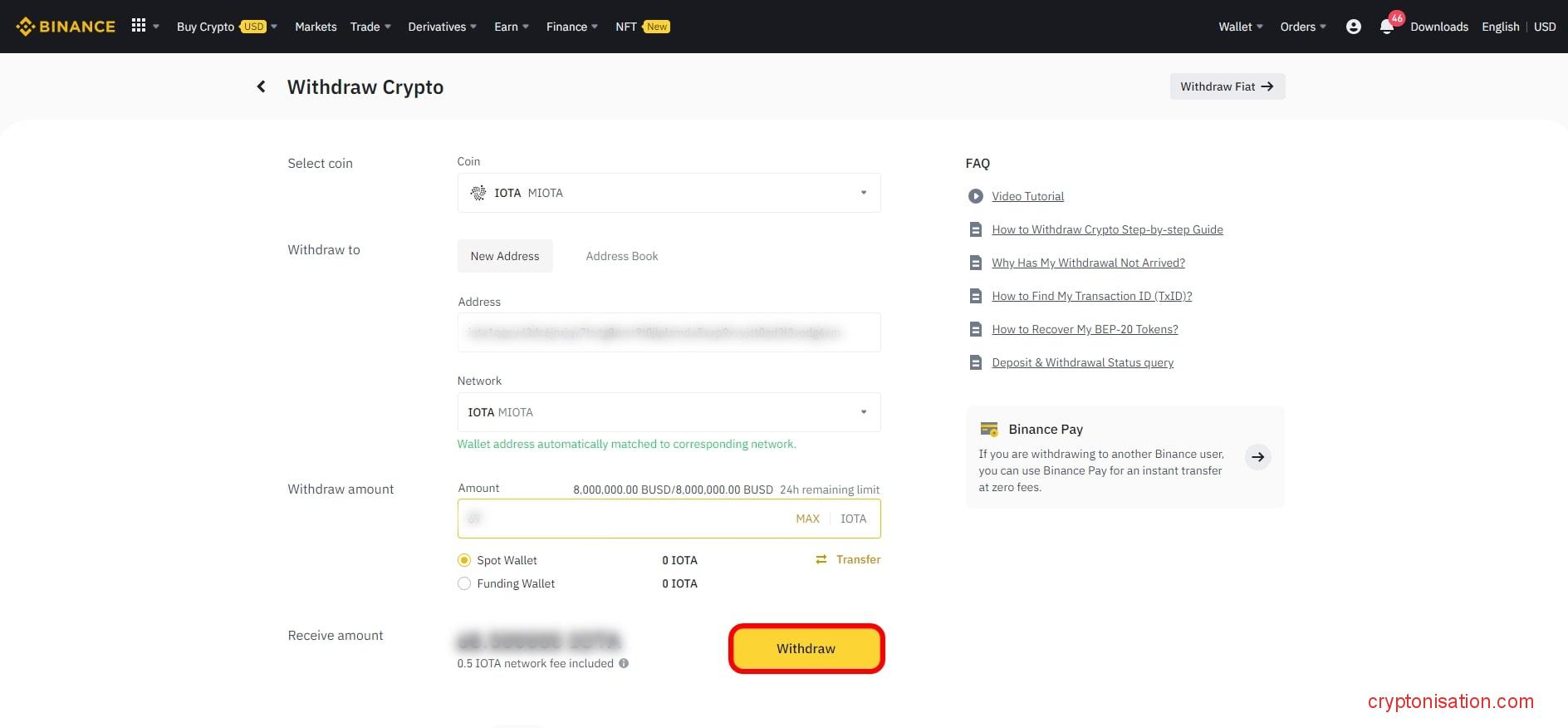The width and height of the screenshot is (1568, 728).
Task: Open Downloads in the top bar
Action: (x=1439, y=27)
